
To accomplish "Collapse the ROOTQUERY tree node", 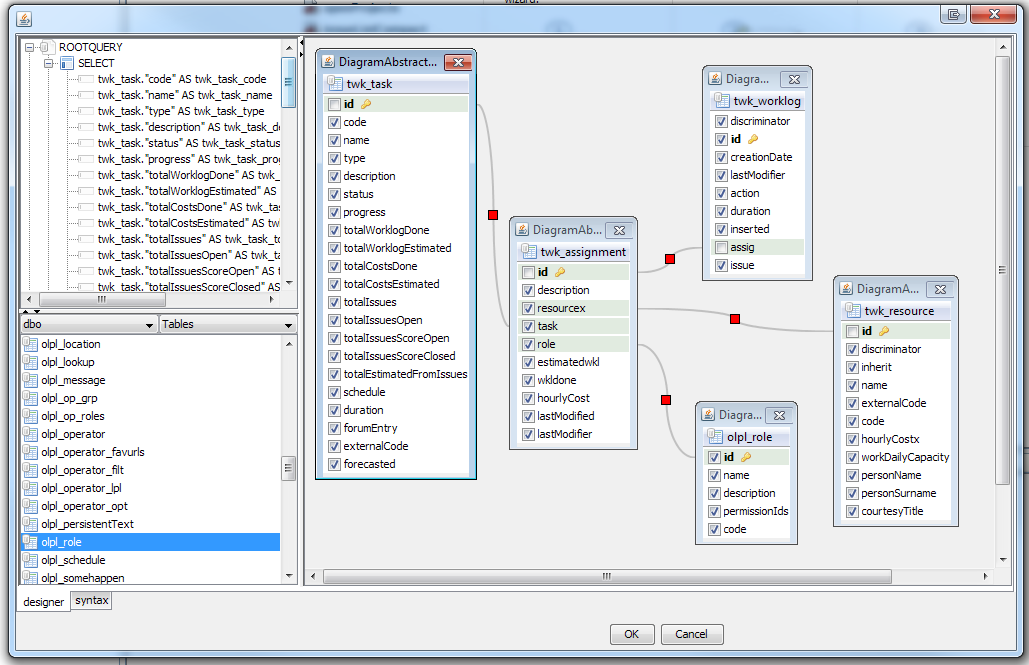I will coord(30,47).
